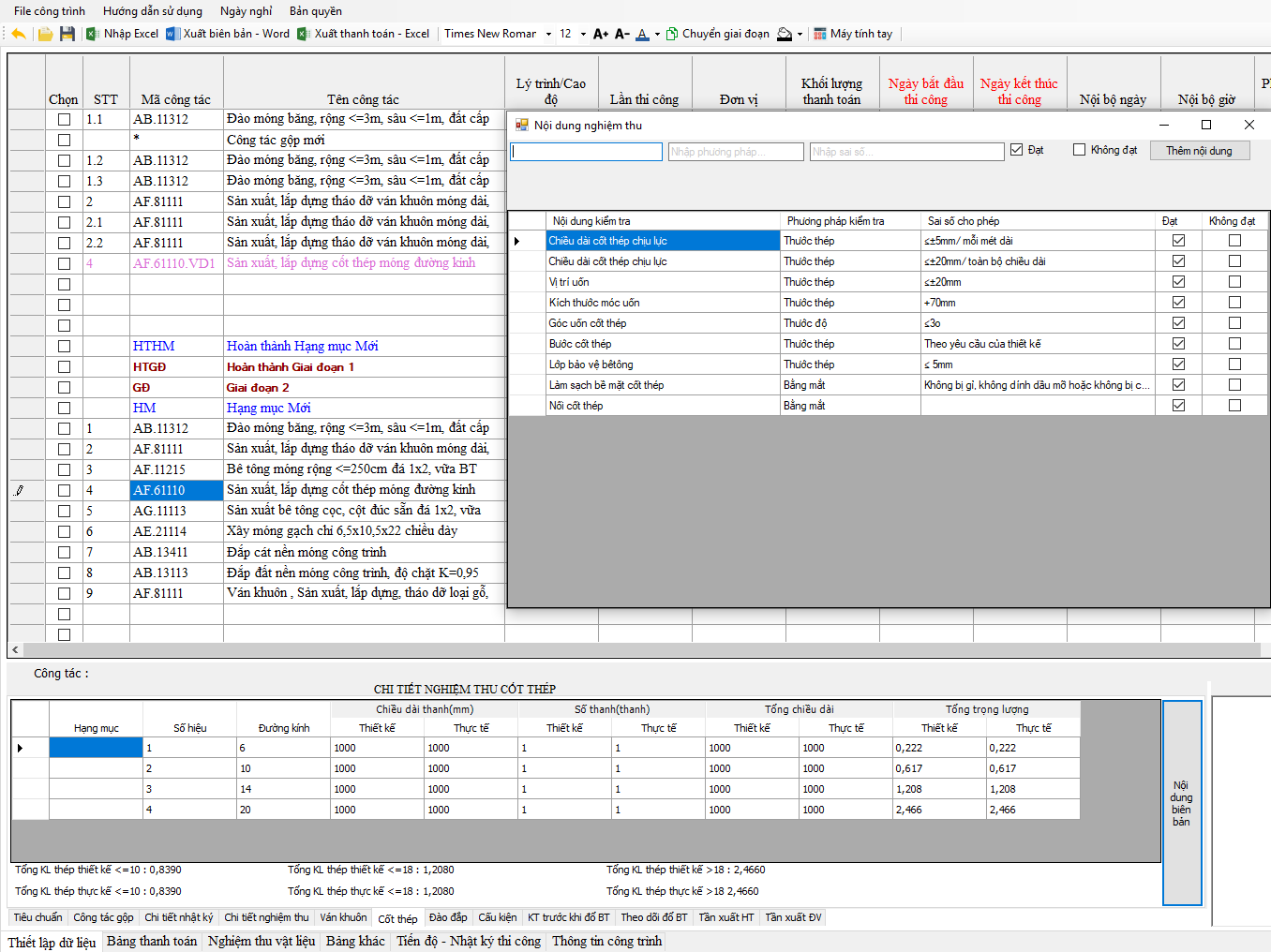
Task: Open Tiến độ - Nhật ký thi công tab
Action: click(469, 941)
